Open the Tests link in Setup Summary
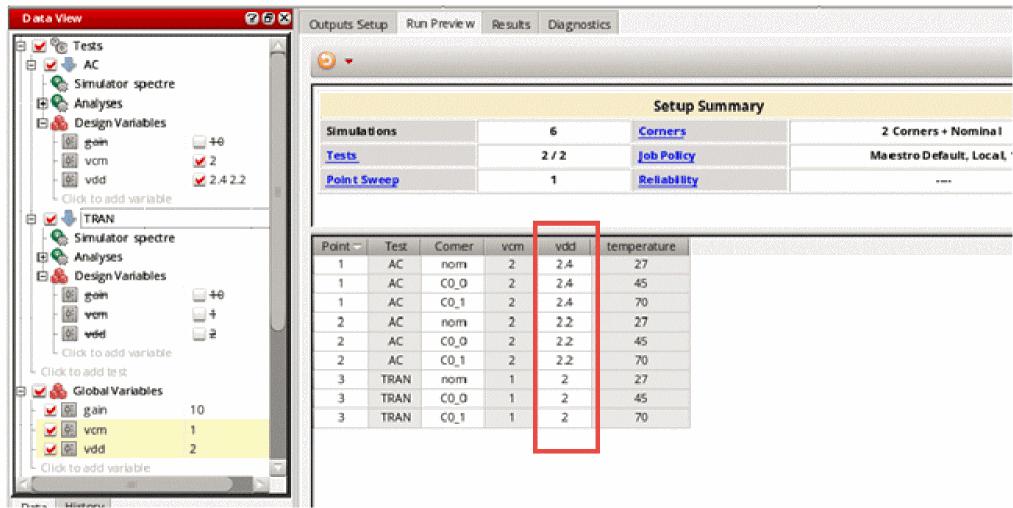Image resolution: width=1013 pixels, height=508 pixels. (341, 156)
